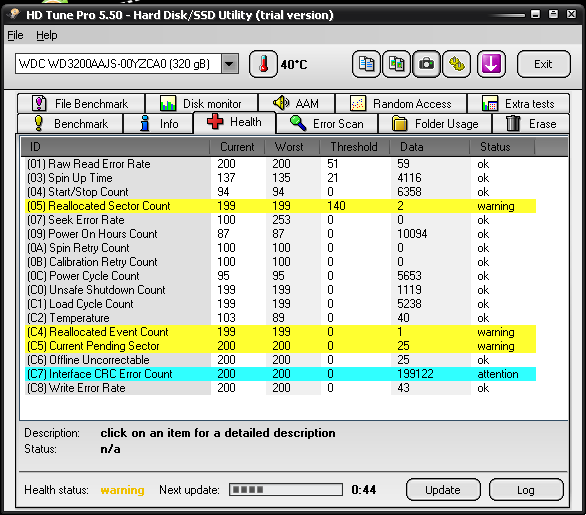Screen dimensions: 586x515
Task: Select the Write Error Rate row
Action: pos(280,388)
